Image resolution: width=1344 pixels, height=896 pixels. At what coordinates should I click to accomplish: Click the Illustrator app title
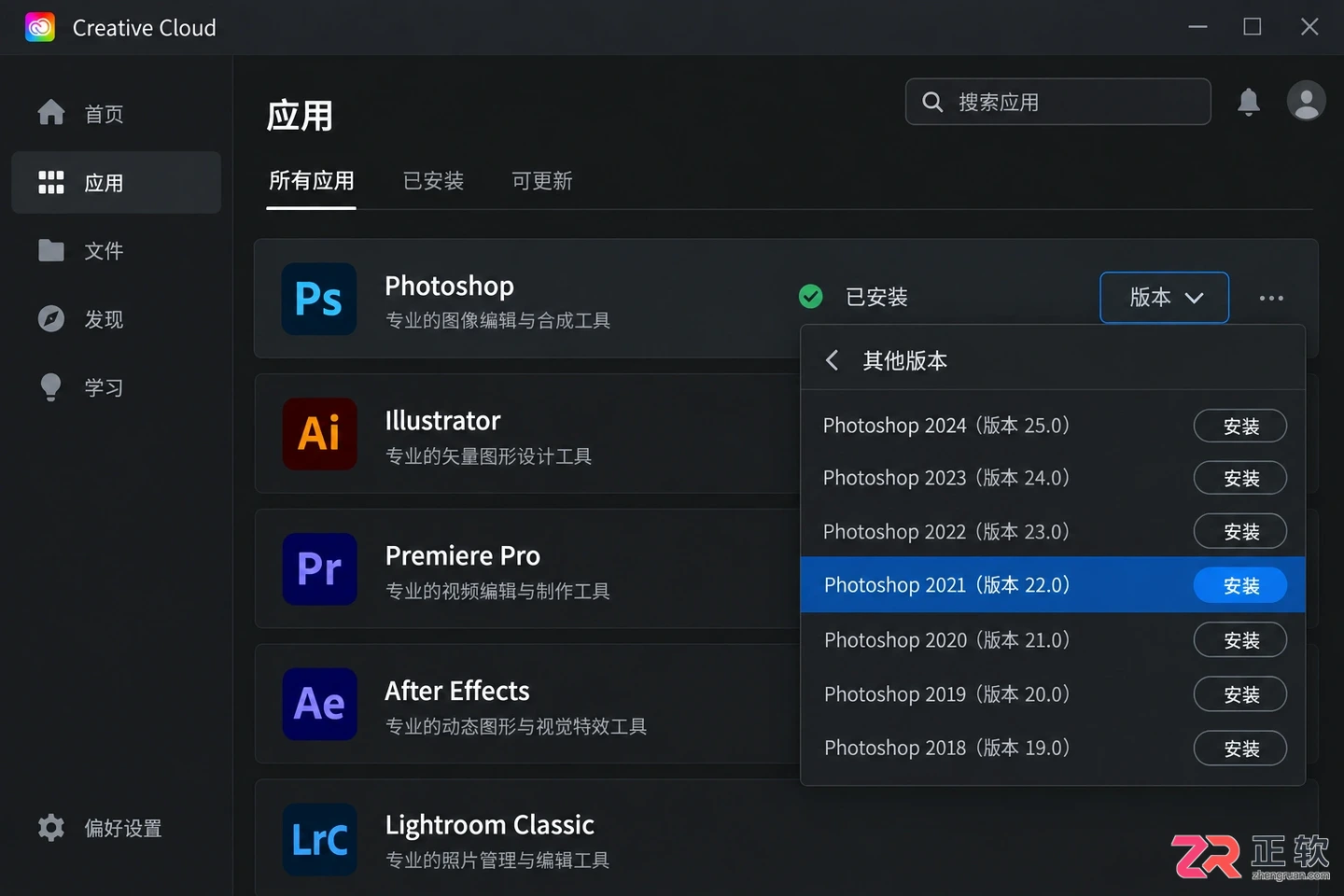442,421
